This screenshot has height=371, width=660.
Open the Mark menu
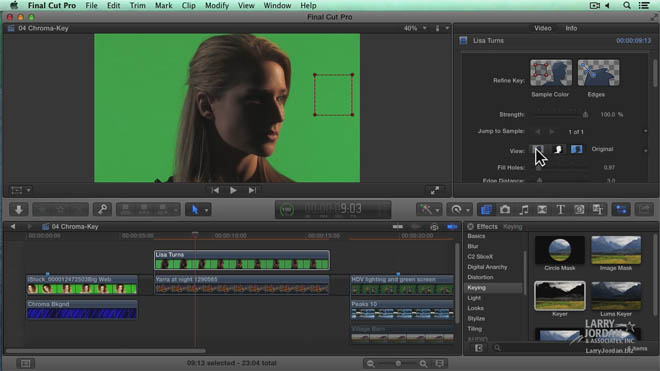pos(163,5)
